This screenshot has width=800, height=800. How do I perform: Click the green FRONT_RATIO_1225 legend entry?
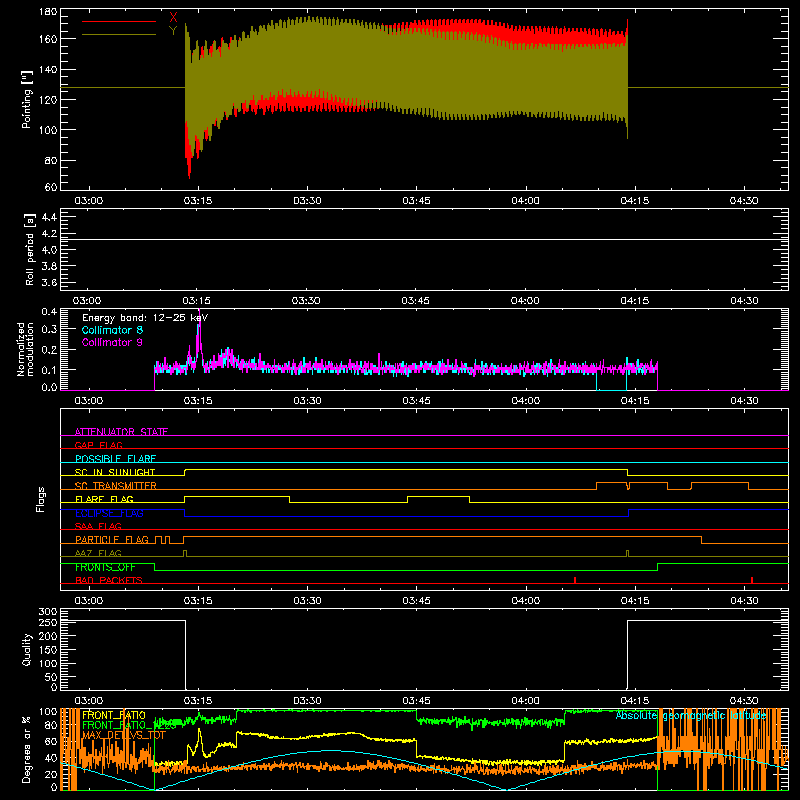[x=129, y=725]
